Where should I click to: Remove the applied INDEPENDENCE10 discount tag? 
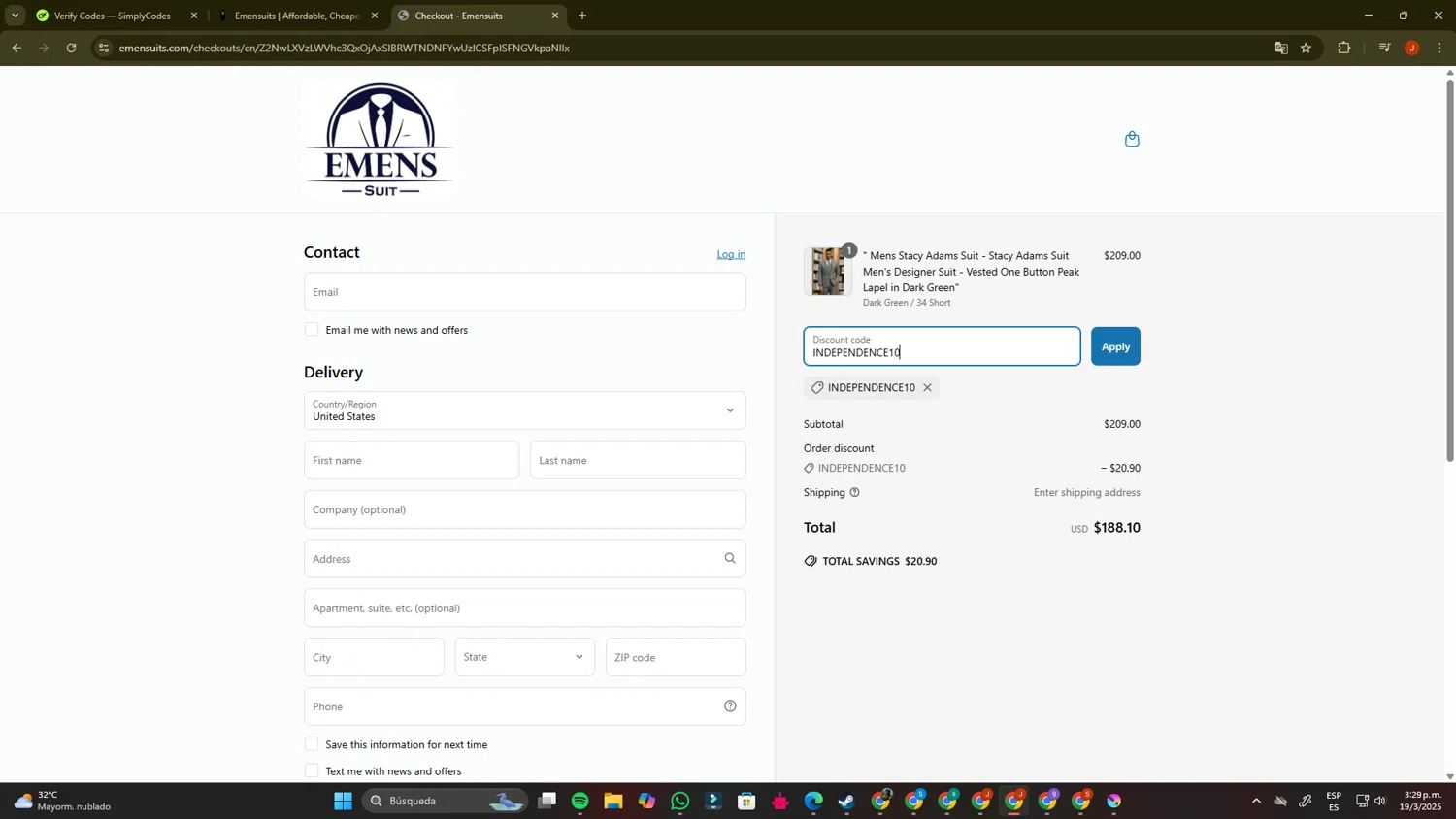[927, 388]
